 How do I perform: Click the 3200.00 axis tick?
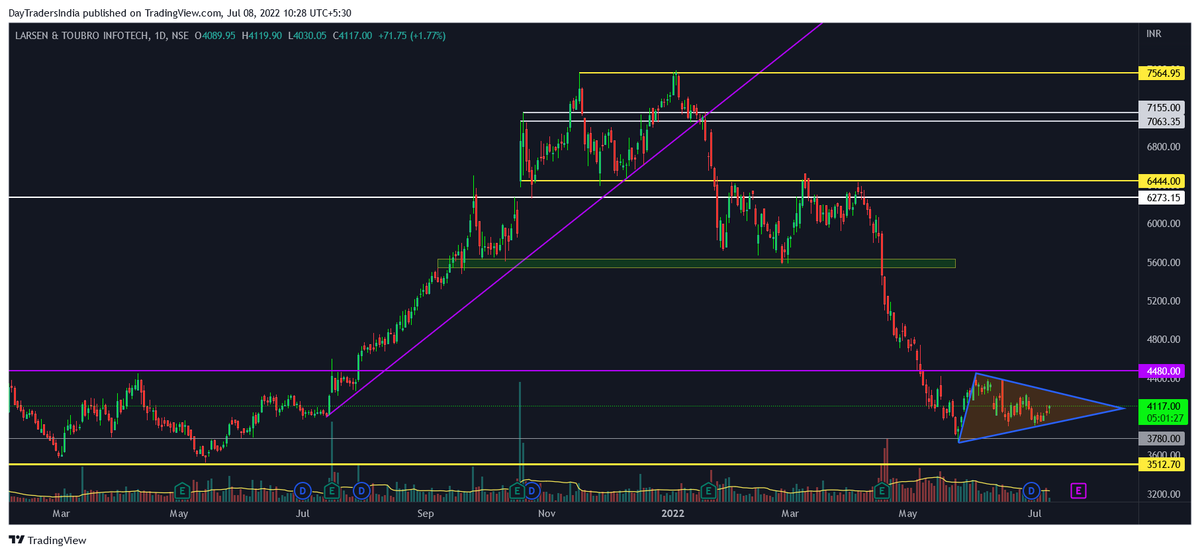coord(1163,495)
